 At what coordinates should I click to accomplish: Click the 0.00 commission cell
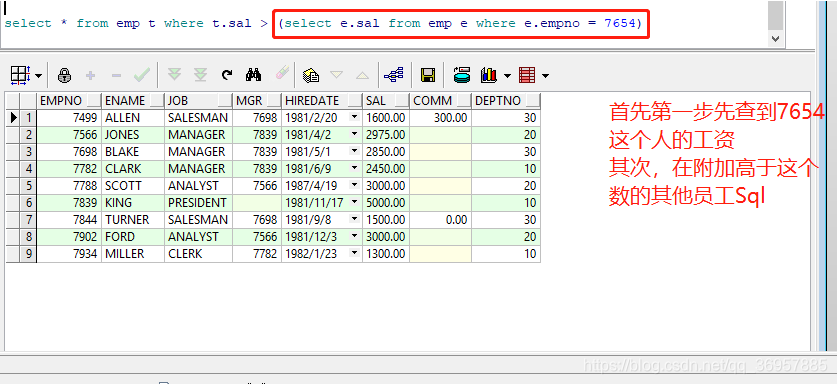440,220
